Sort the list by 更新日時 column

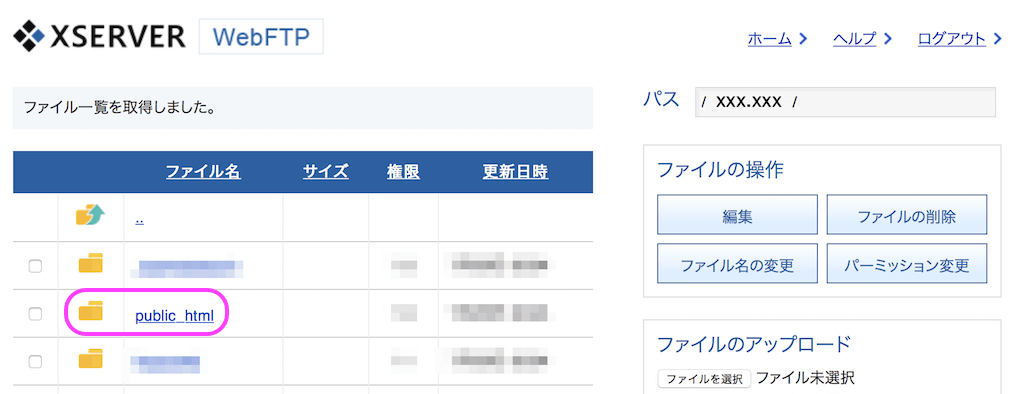515,172
